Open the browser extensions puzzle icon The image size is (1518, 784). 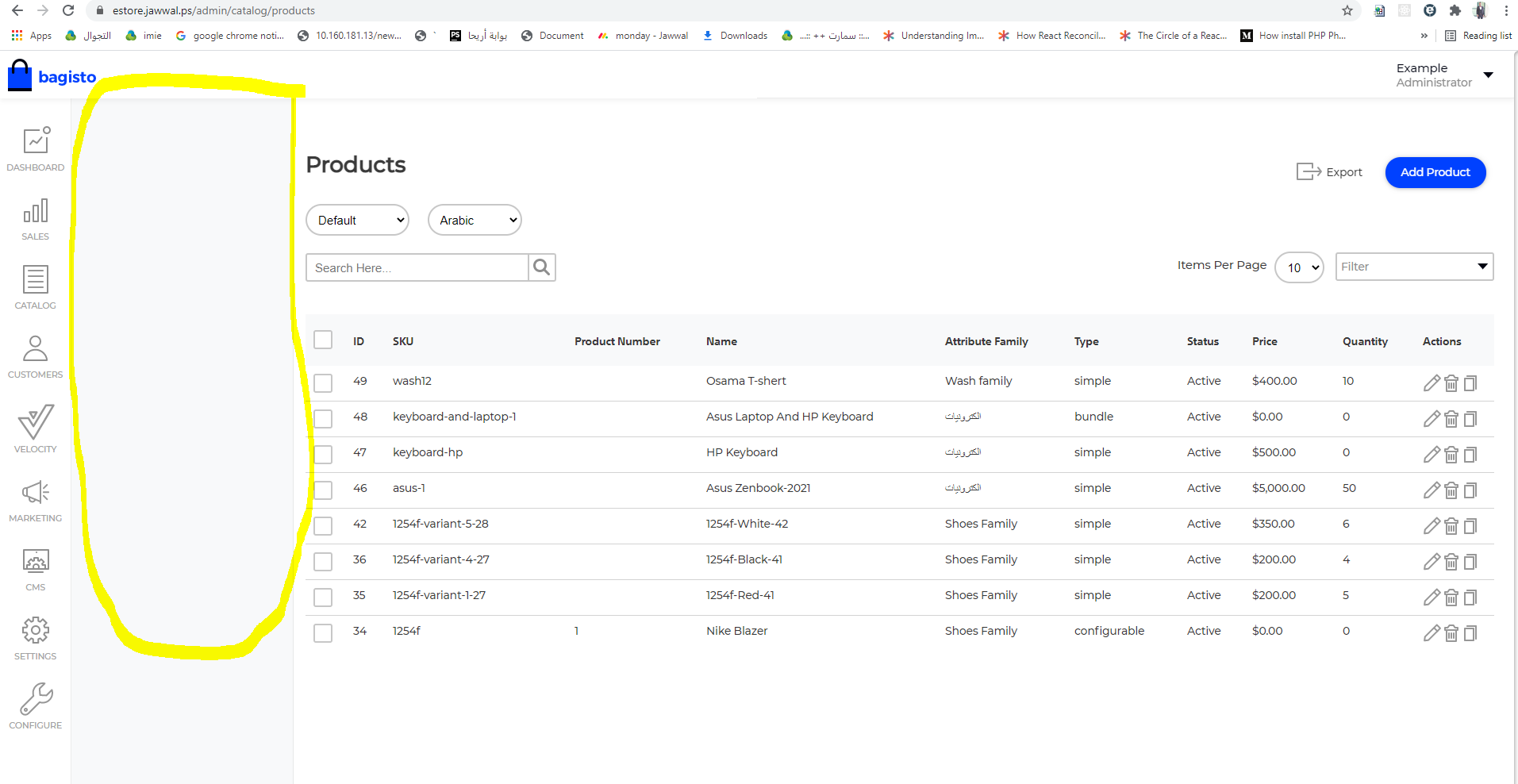pyautogui.click(x=1455, y=10)
